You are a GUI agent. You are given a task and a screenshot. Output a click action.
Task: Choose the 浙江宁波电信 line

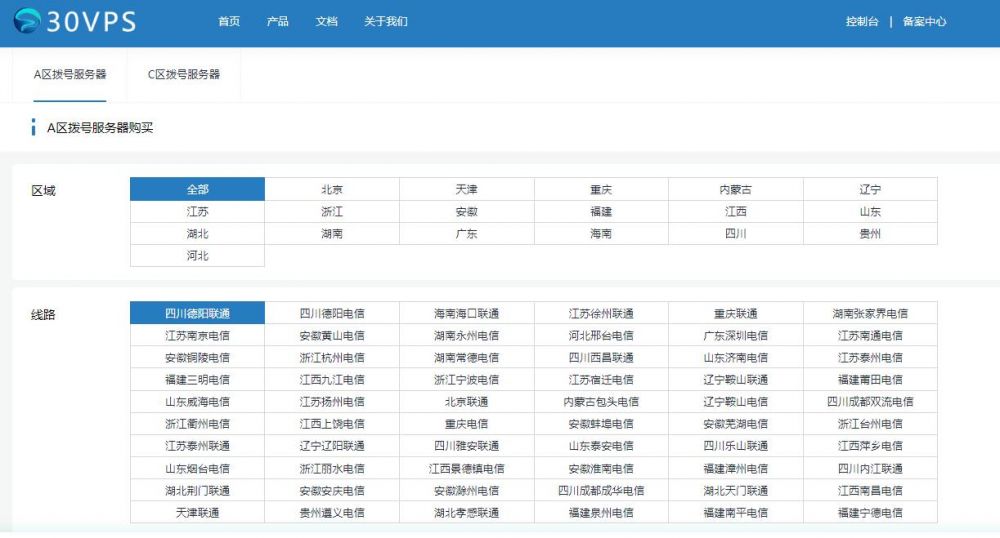tap(466, 380)
